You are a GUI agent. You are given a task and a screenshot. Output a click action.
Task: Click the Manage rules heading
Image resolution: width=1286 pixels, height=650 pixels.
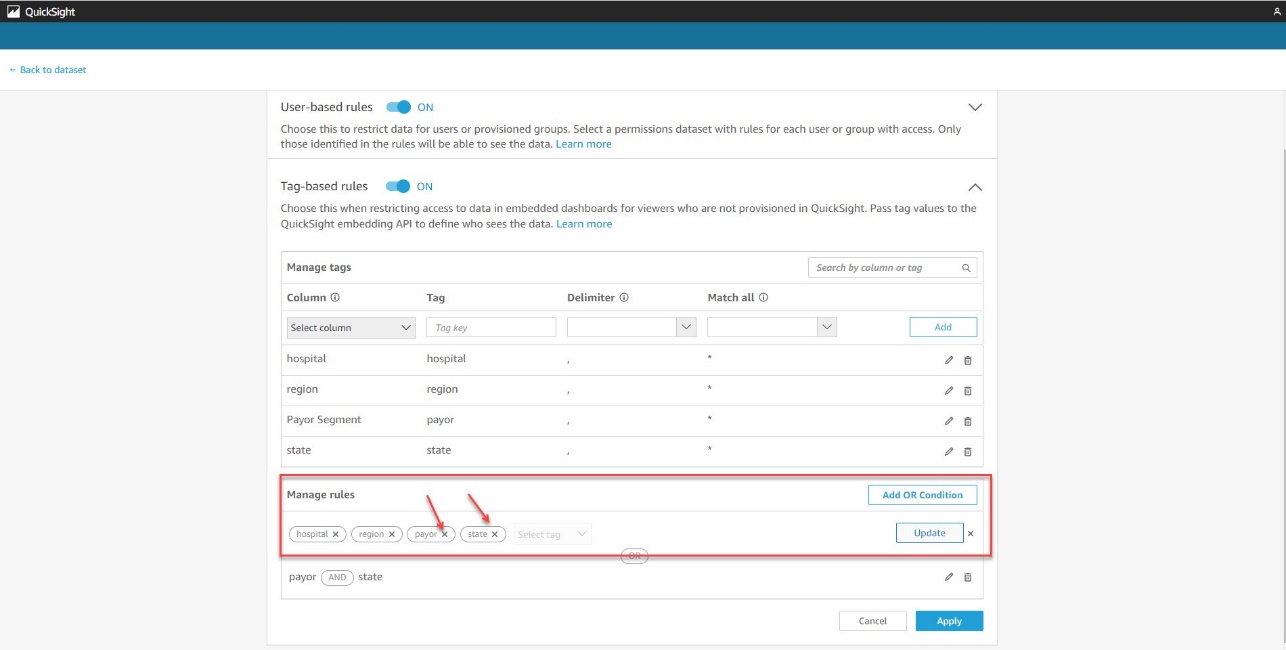321,495
